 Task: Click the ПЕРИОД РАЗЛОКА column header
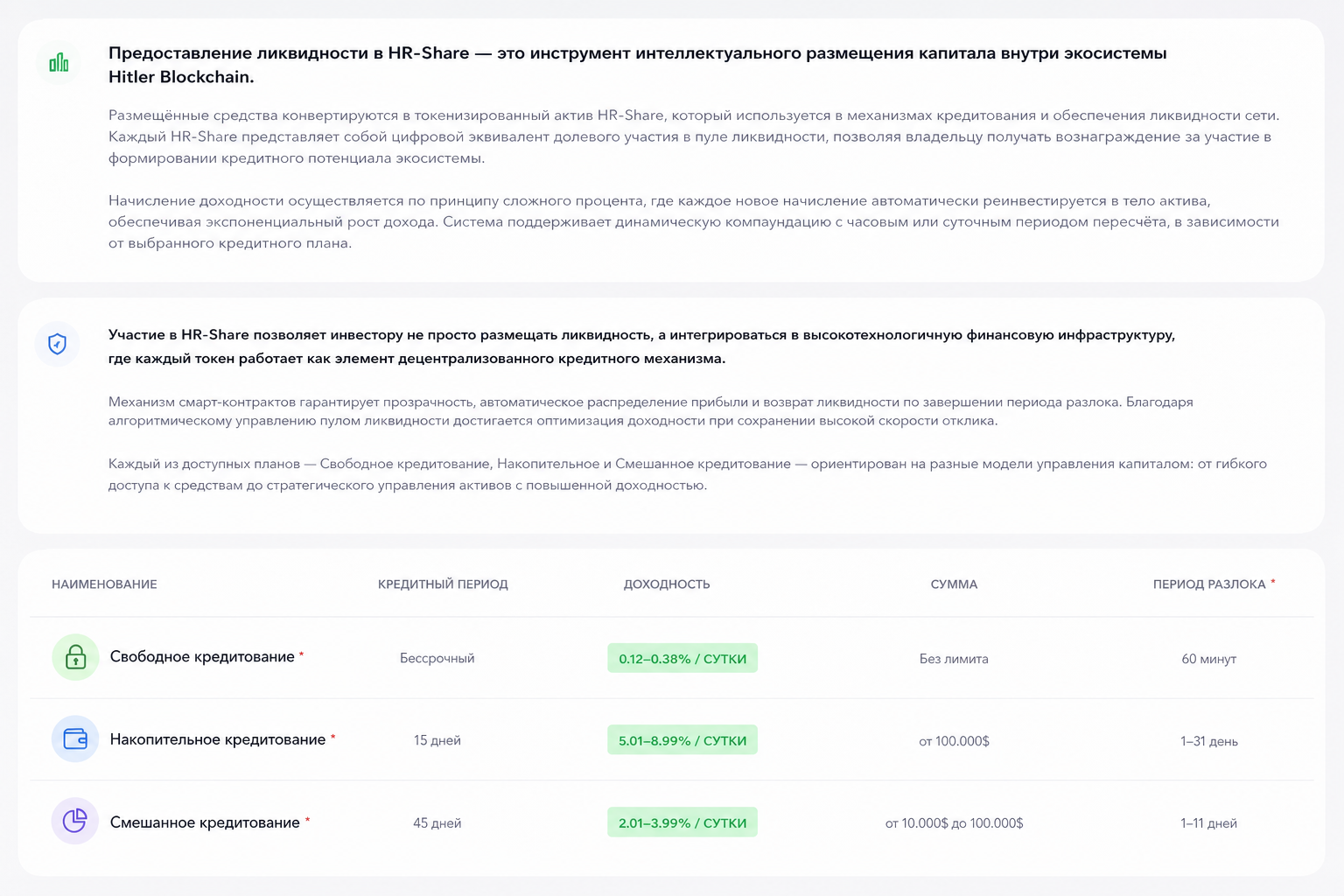click(1209, 584)
